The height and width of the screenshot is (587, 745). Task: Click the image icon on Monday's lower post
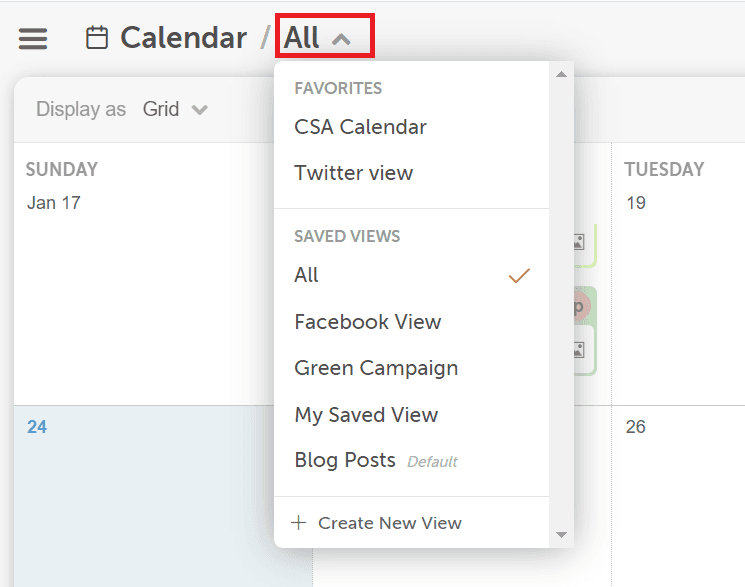579,350
